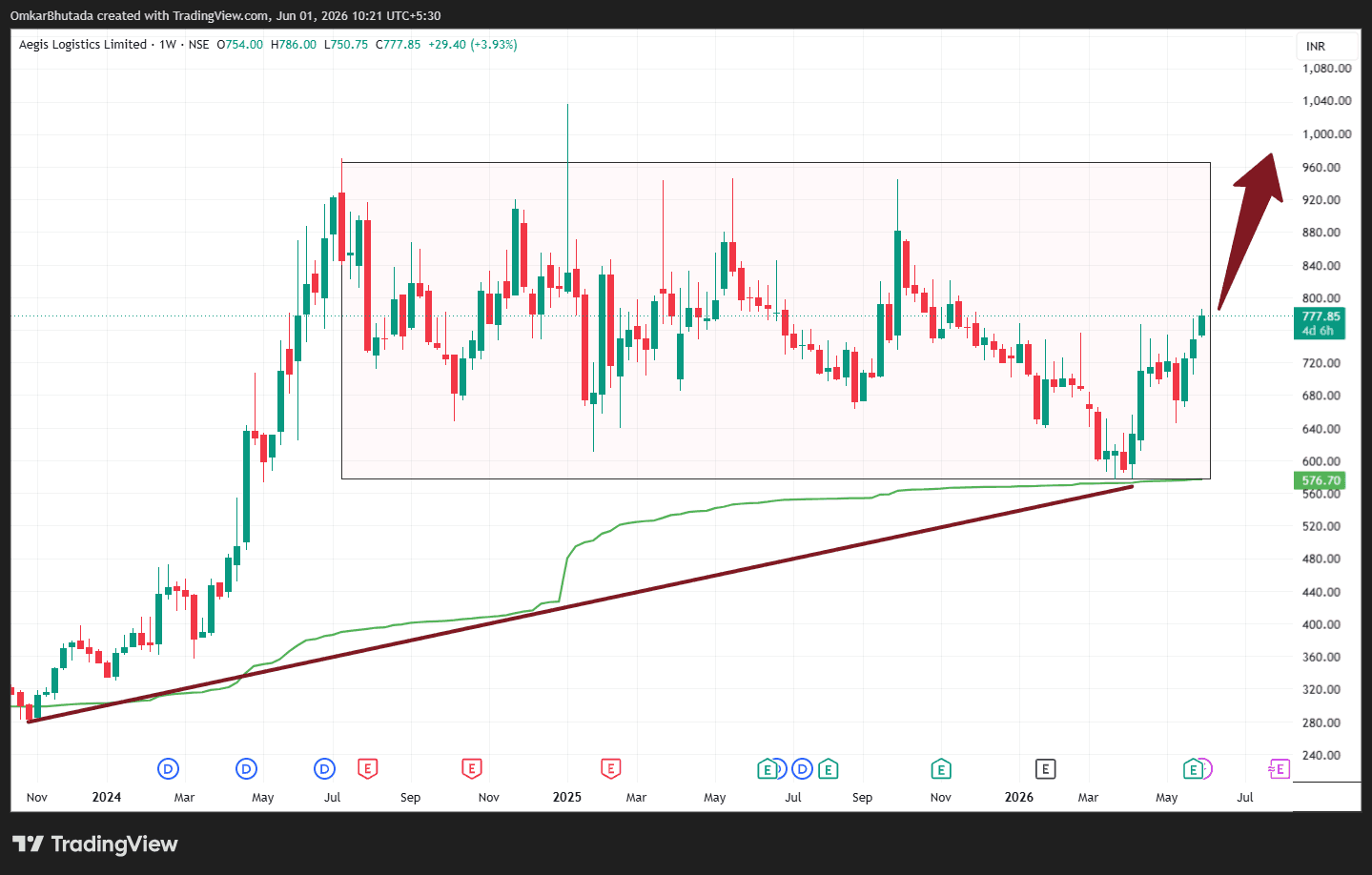Select the Sep label between 2024 and 2025
Viewport: 1372px width, 875px height.
(x=410, y=798)
